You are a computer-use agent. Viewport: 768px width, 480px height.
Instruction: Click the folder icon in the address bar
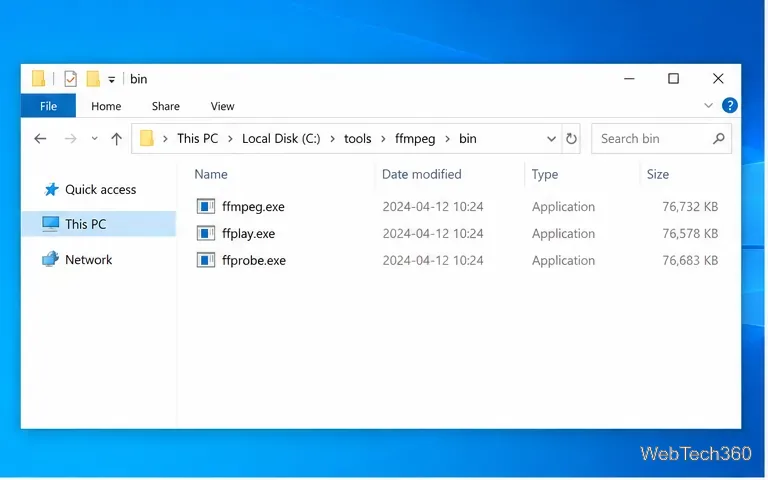(x=146, y=138)
